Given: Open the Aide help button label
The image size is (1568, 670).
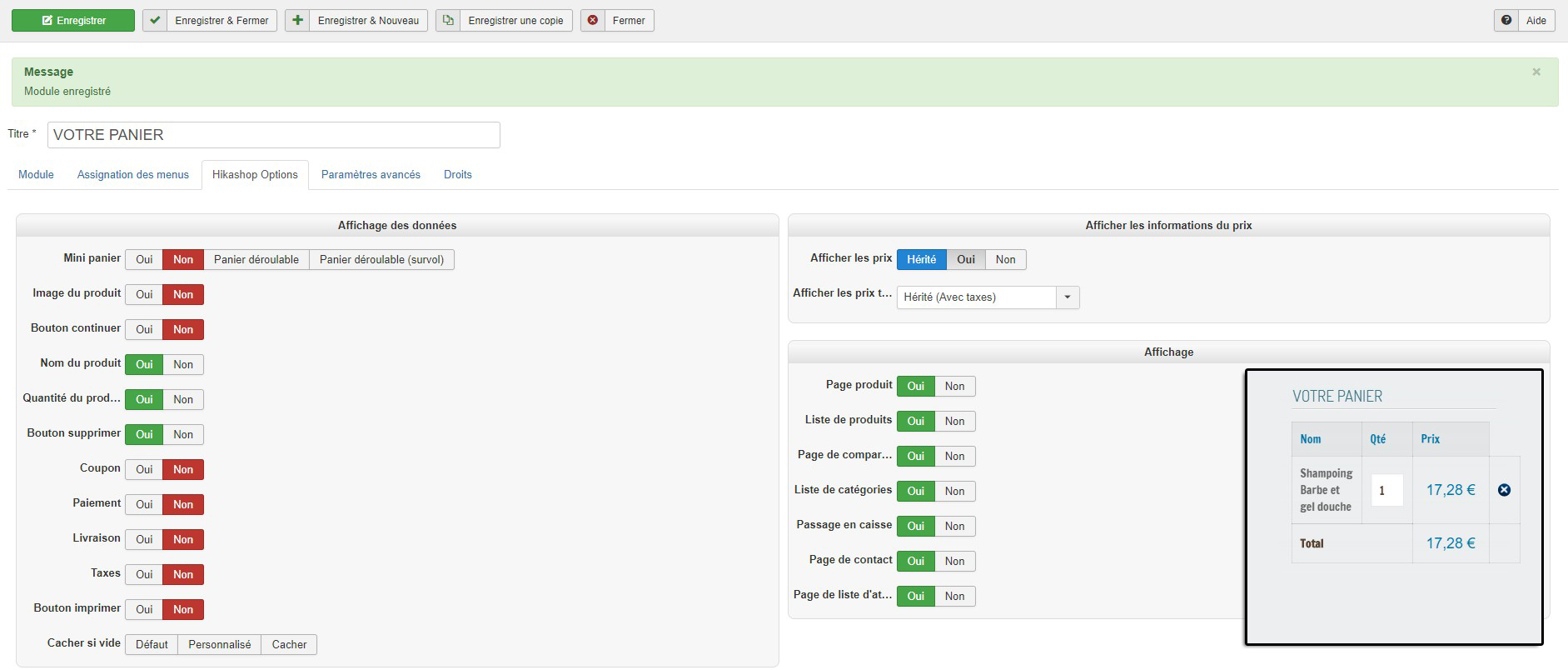Looking at the screenshot, I should pyautogui.click(x=1536, y=21).
